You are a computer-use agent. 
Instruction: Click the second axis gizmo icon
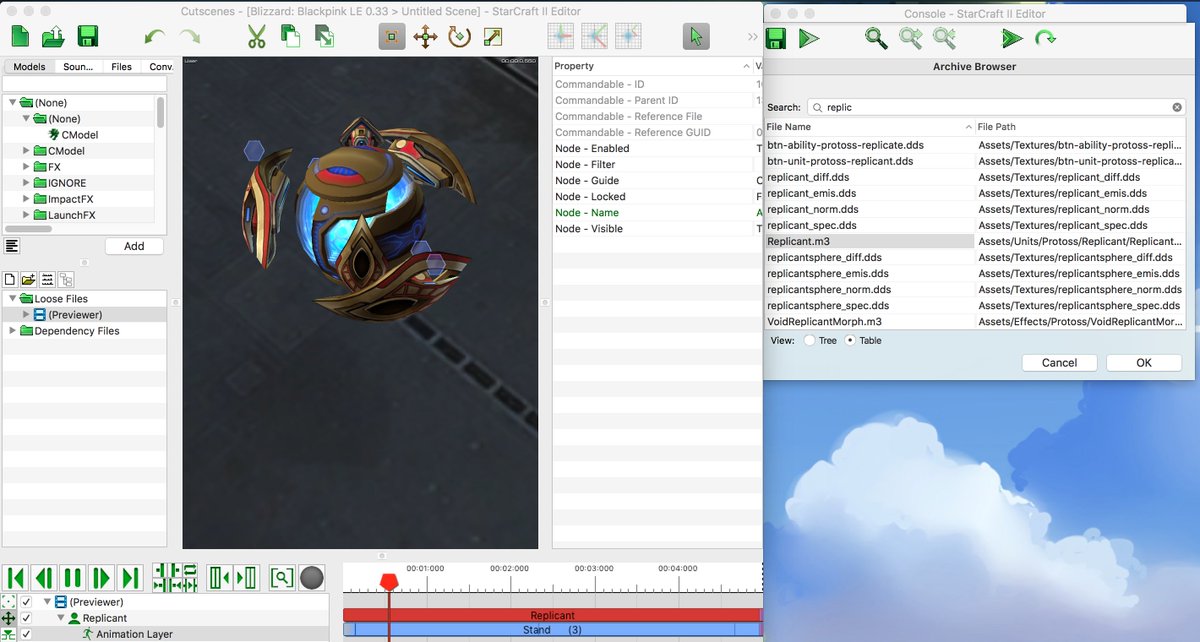(x=594, y=37)
